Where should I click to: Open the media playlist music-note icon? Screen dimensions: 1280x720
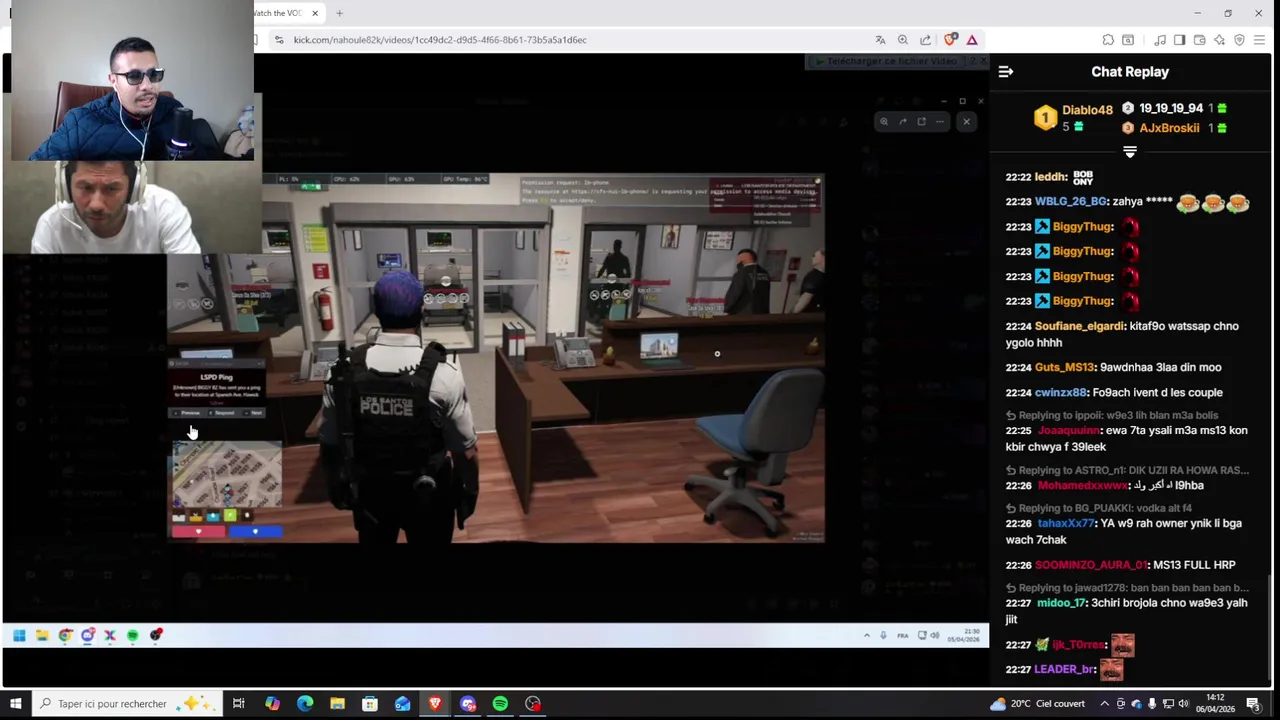[1160, 40]
